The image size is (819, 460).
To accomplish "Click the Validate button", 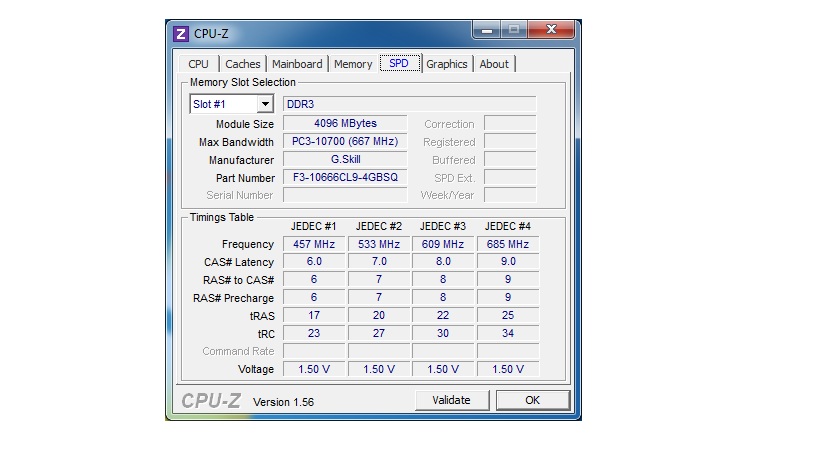I will (x=452, y=400).
